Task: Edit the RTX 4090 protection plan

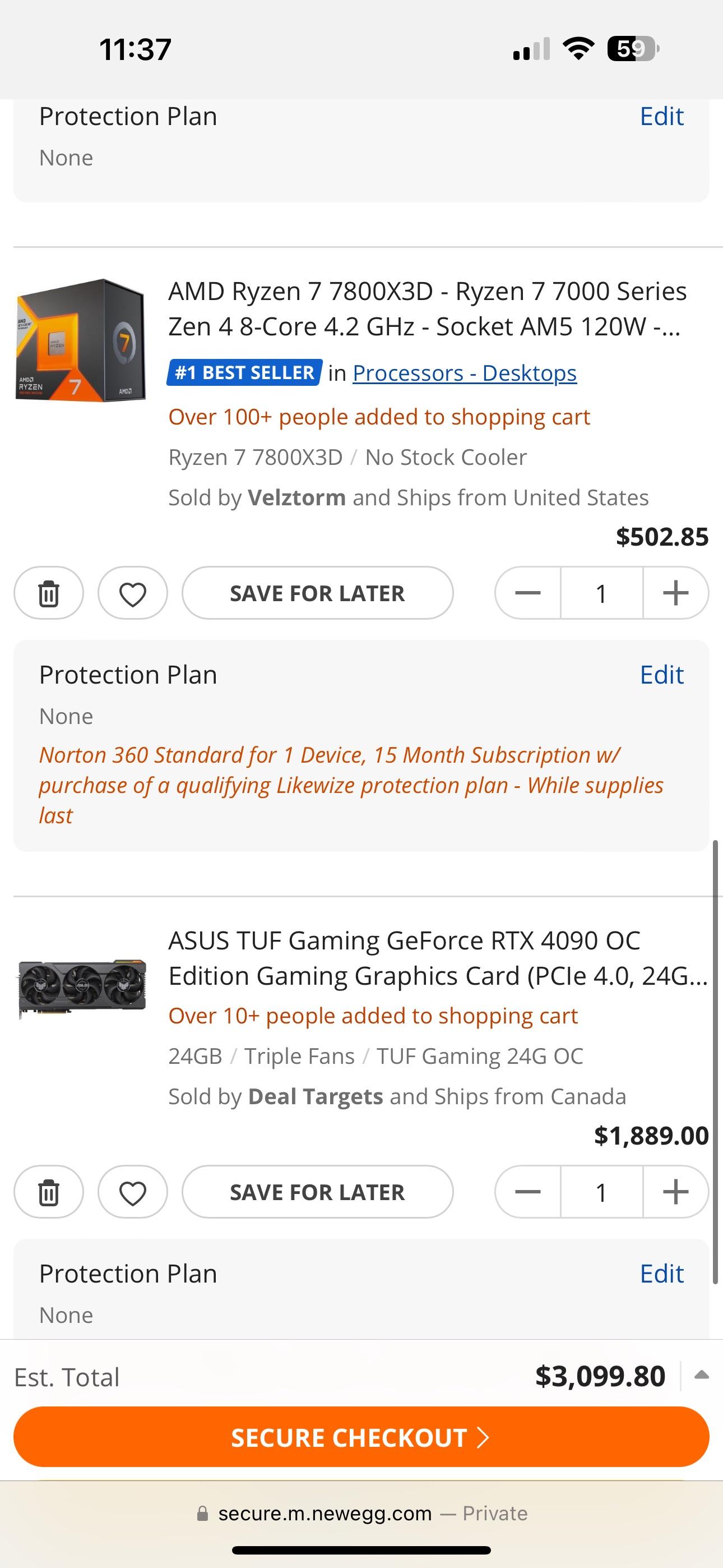Action: point(661,1274)
